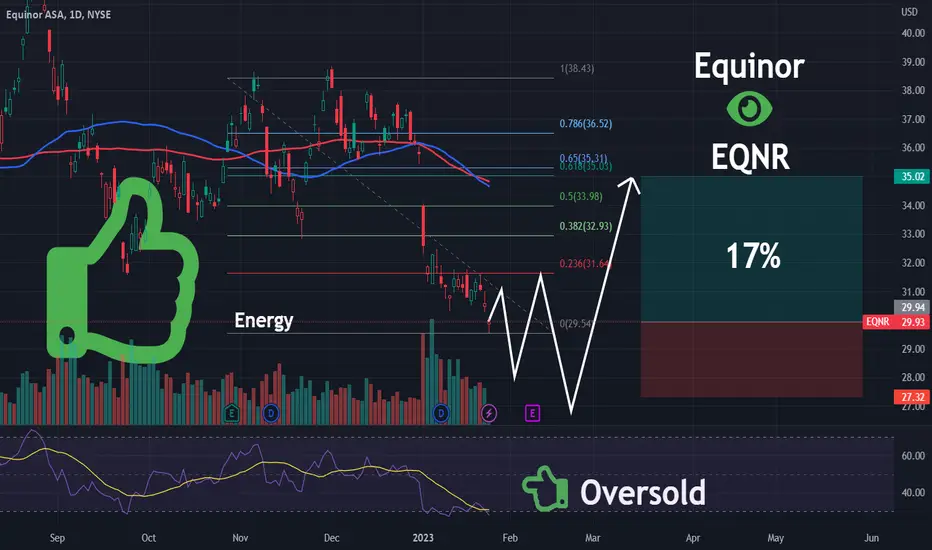Click the 33.00 price axis value
932x550 pixels.
pos(913,234)
